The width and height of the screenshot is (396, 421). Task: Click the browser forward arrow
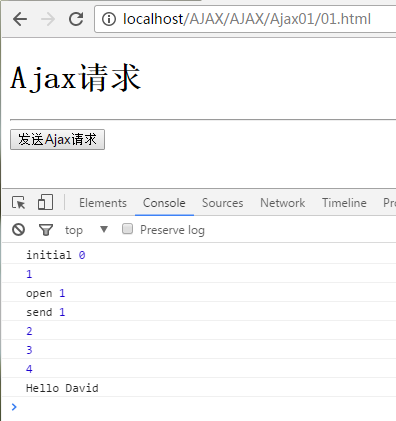pyautogui.click(x=48, y=19)
